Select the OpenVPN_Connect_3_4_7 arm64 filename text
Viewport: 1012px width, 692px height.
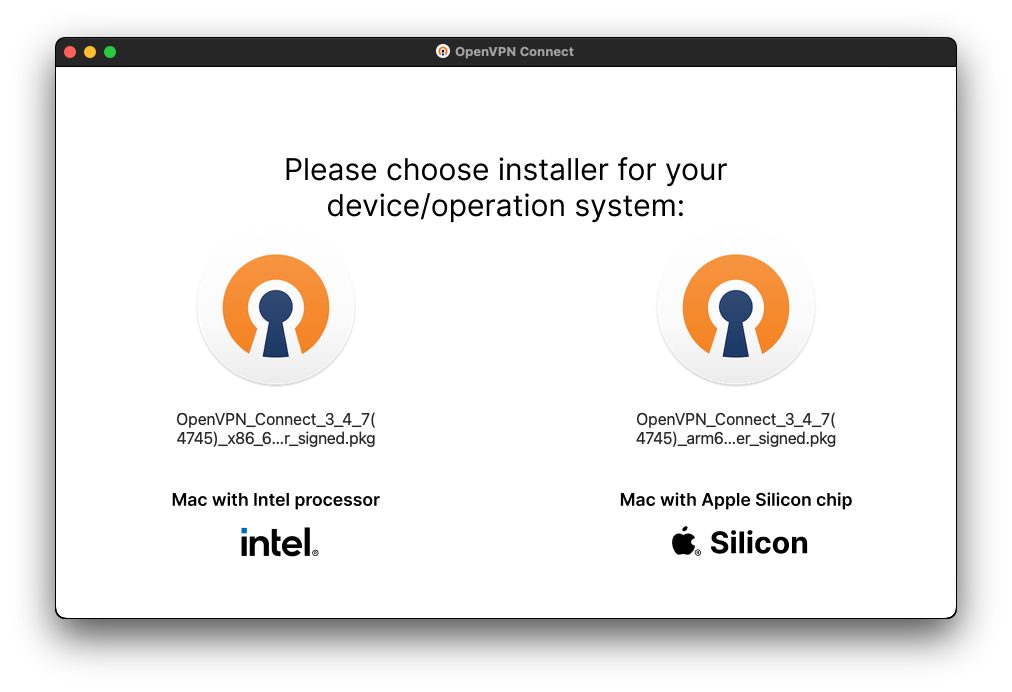click(736, 428)
